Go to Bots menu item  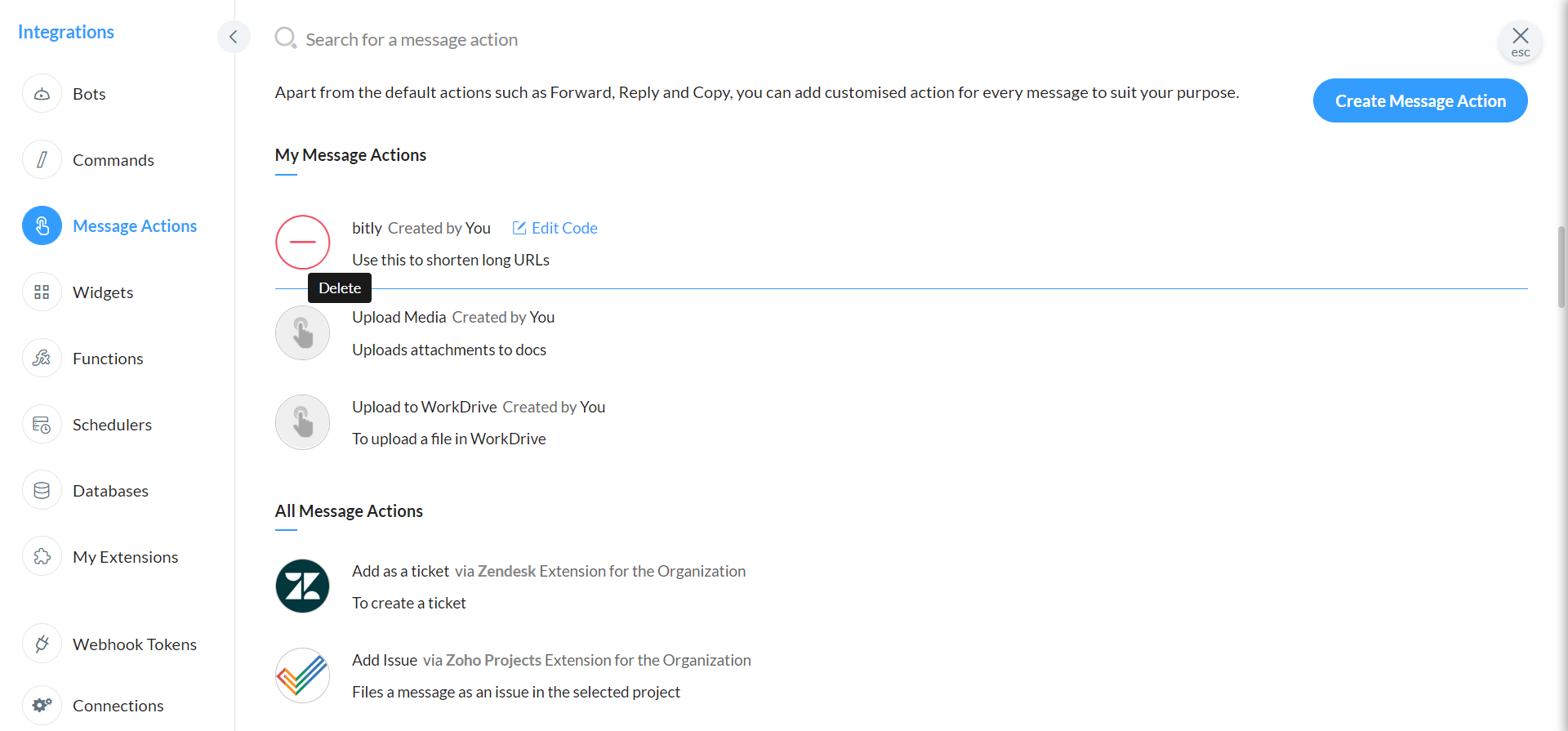pos(89,94)
